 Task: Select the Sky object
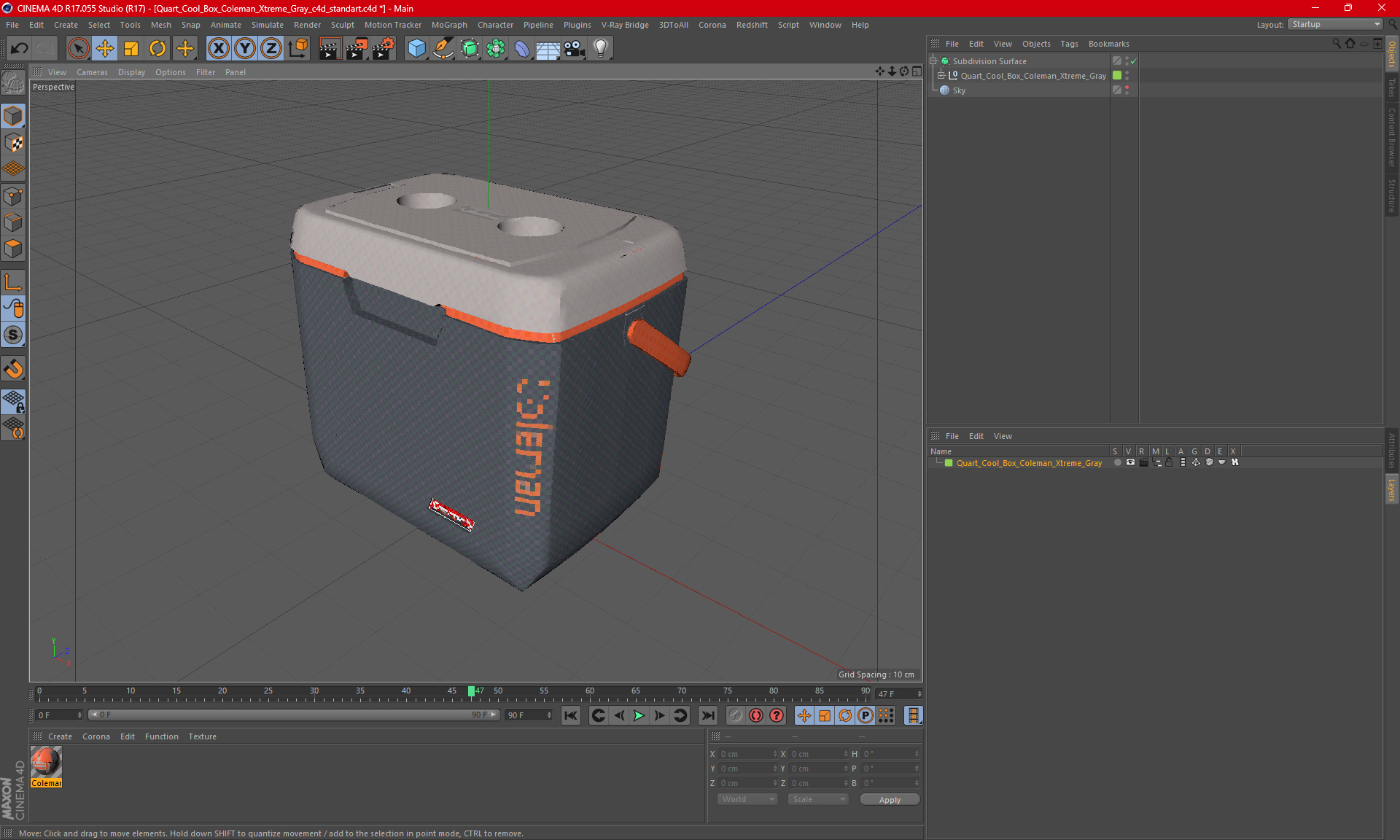click(x=959, y=90)
